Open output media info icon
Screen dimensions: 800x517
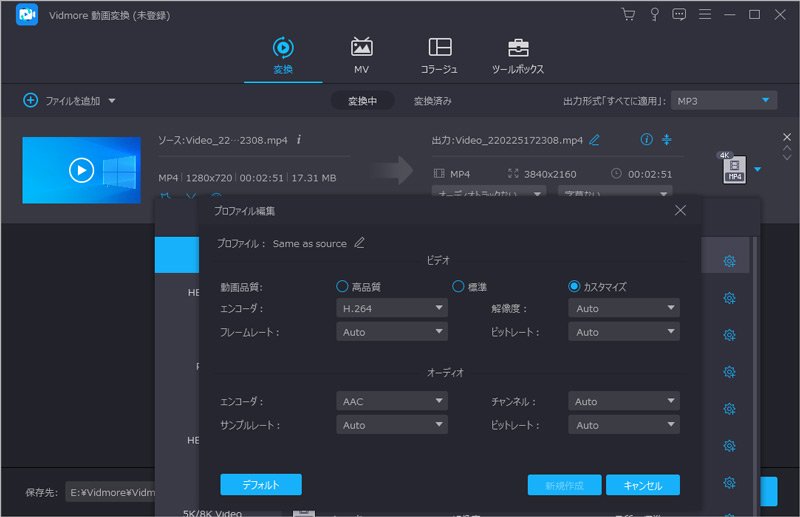pos(646,139)
